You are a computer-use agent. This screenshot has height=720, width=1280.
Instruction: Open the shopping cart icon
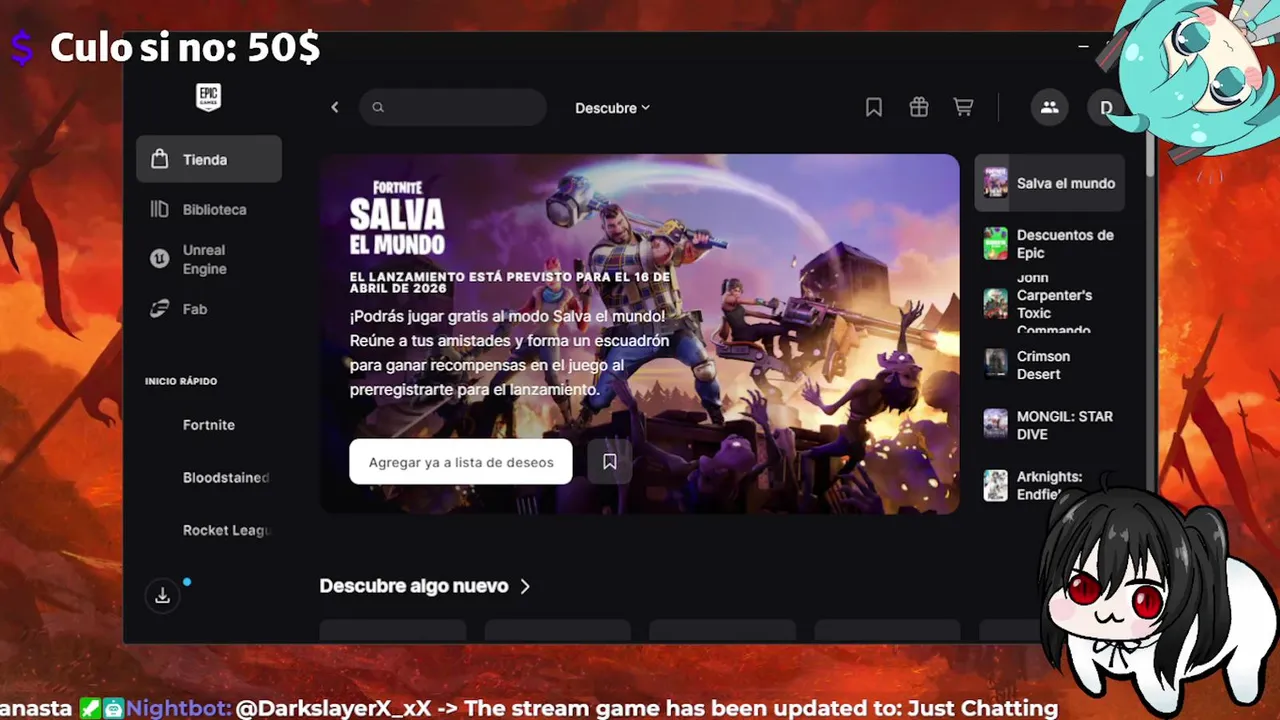963,107
